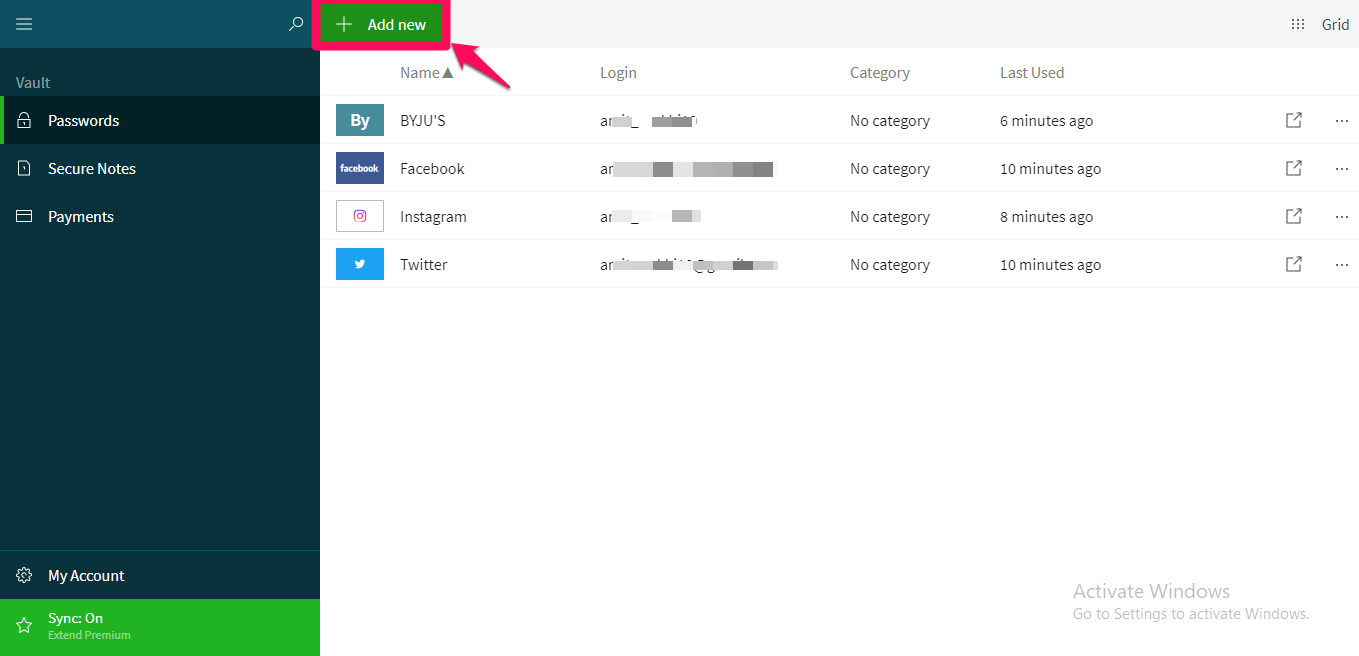Click the Passwords lock icon

[x=24, y=120]
